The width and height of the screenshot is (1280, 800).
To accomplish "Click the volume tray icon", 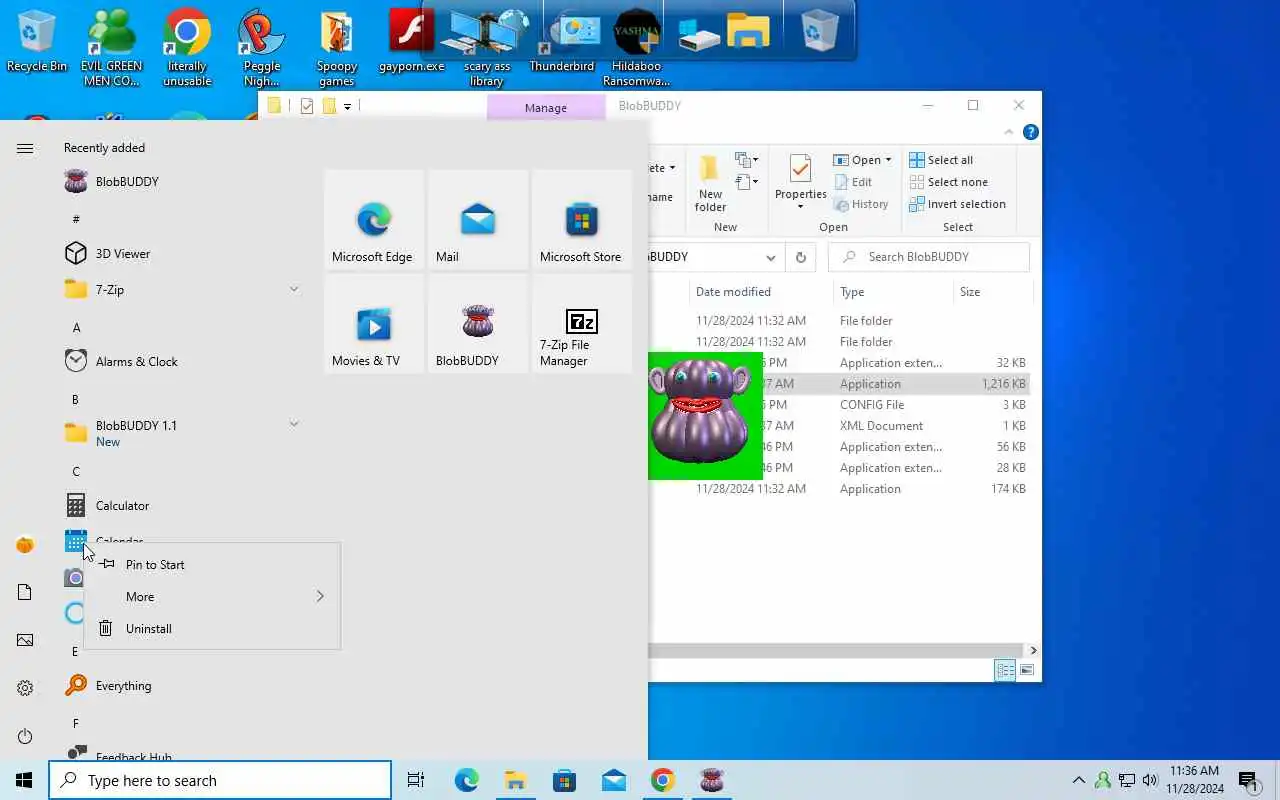I will 1150,780.
